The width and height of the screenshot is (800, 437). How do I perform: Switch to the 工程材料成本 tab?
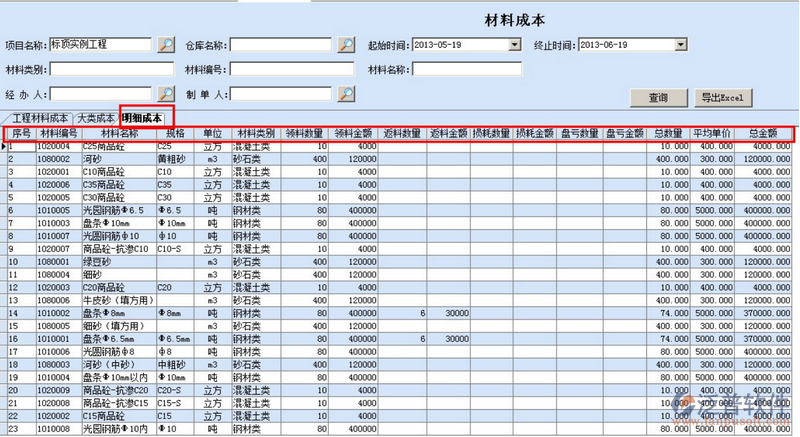40,118
